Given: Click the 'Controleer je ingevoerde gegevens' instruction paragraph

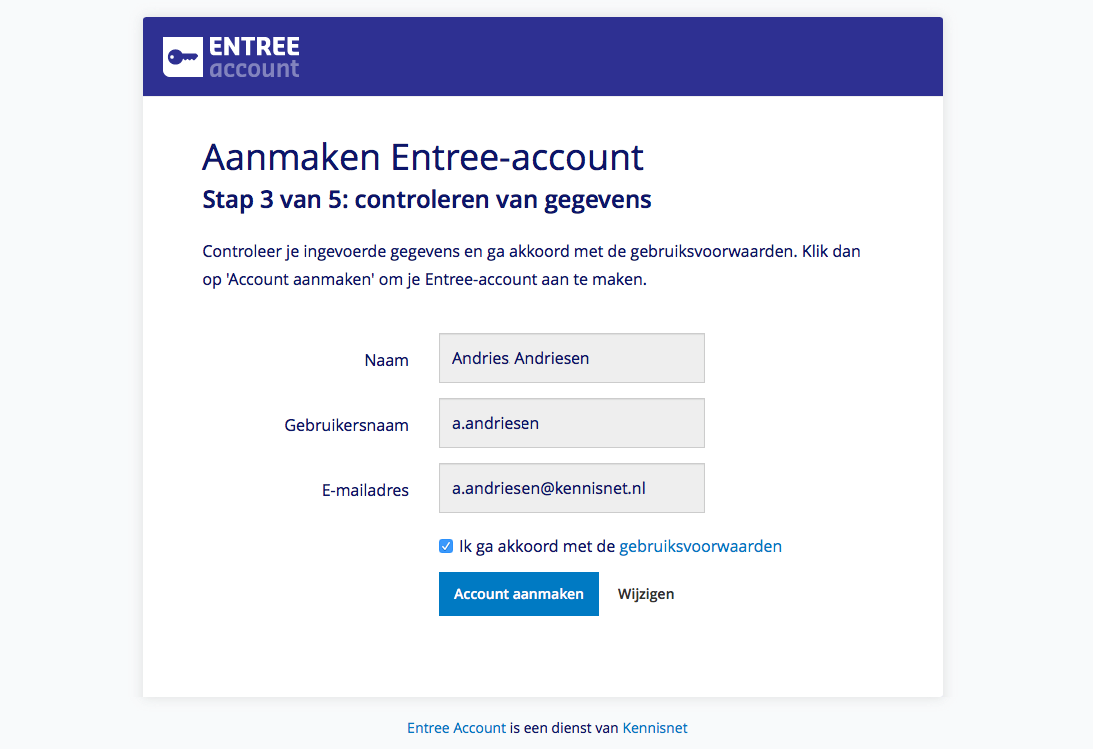Looking at the screenshot, I should [x=531, y=265].
